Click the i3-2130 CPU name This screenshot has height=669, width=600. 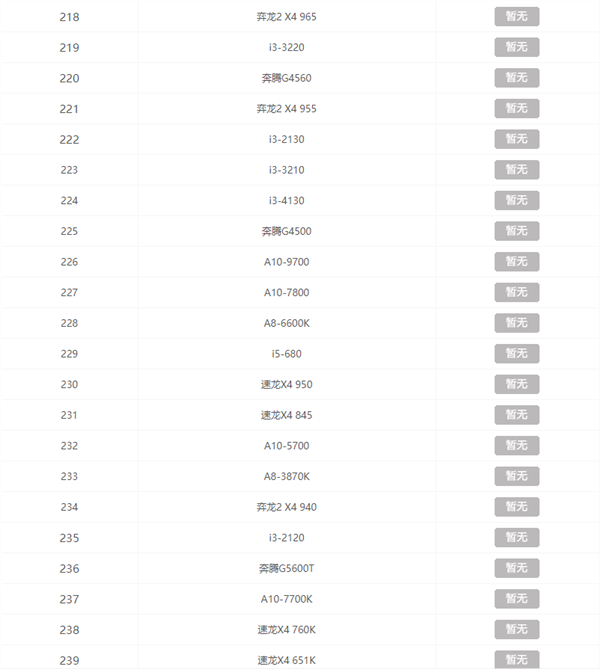point(286,139)
